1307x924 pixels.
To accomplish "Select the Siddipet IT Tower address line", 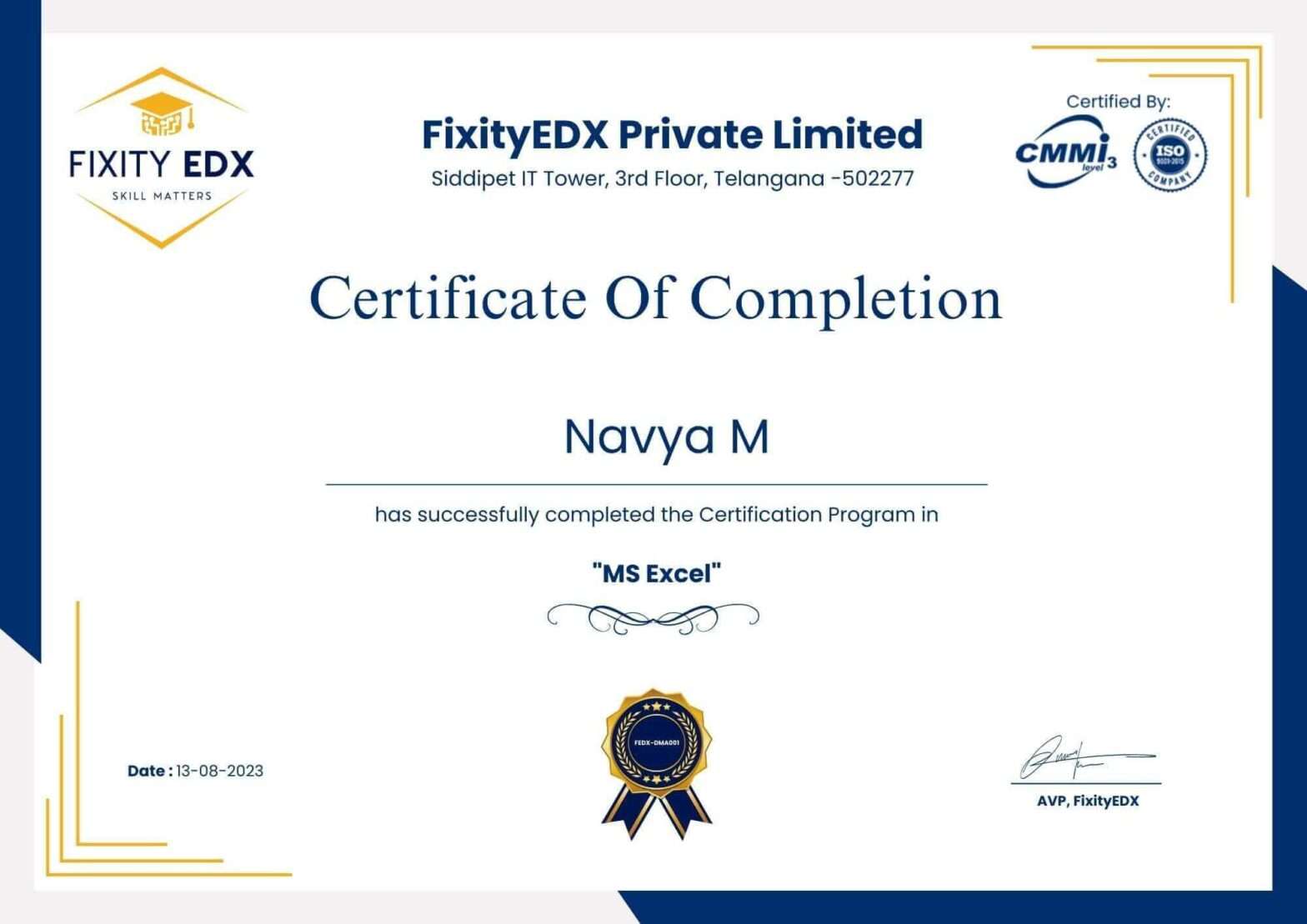I will point(672,178).
